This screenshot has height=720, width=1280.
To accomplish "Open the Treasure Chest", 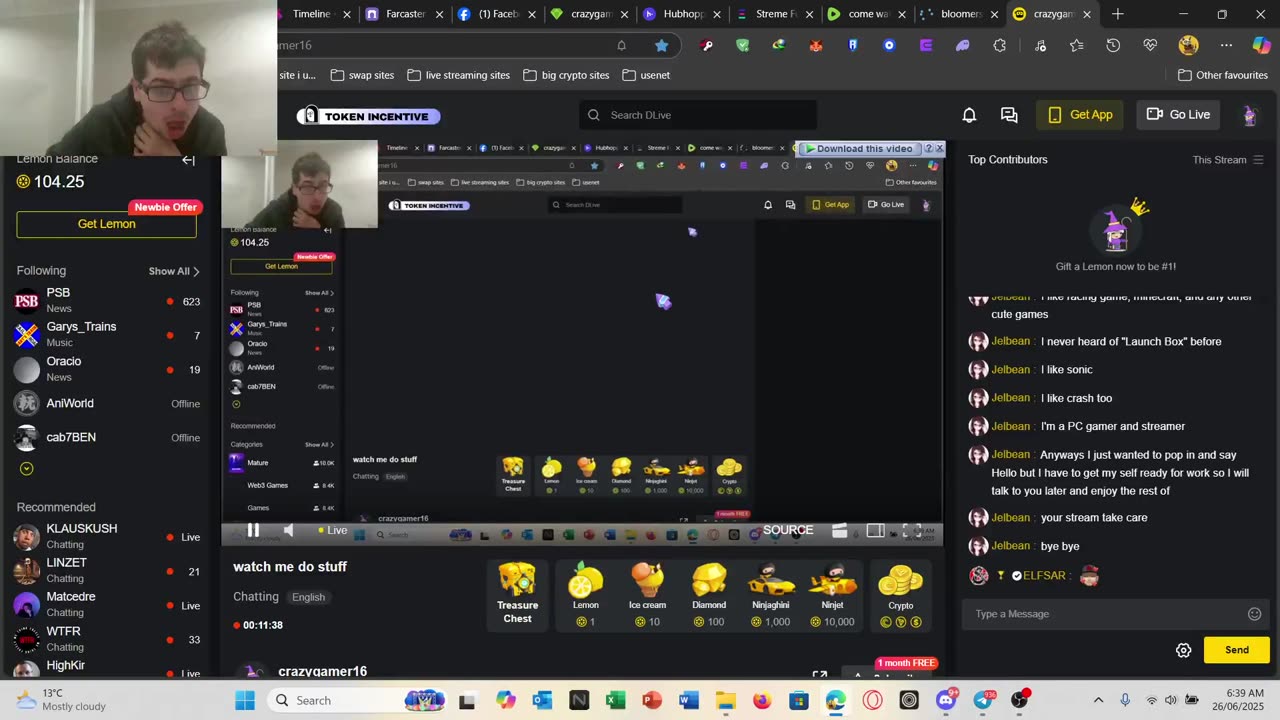I will (x=517, y=594).
